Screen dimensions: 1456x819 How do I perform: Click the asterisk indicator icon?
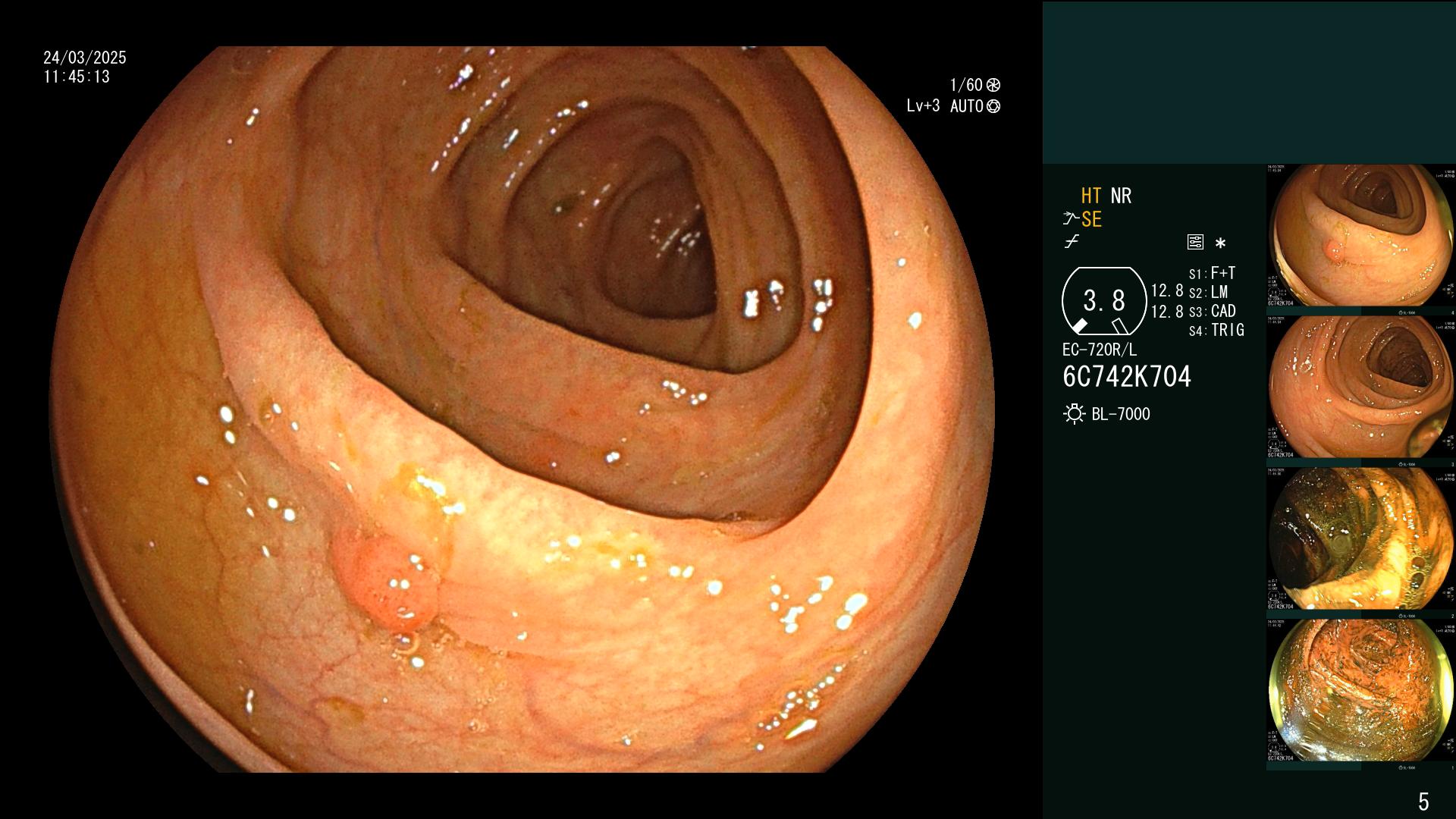[1220, 243]
